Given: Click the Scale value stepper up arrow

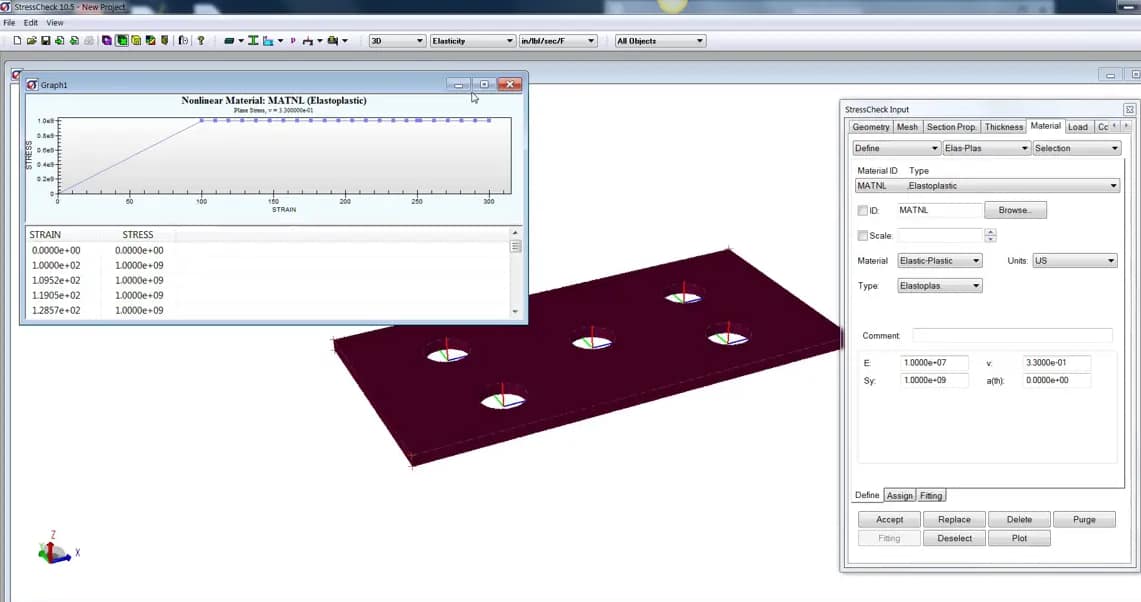Looking at the screenshot, I should tap(990, 231).
